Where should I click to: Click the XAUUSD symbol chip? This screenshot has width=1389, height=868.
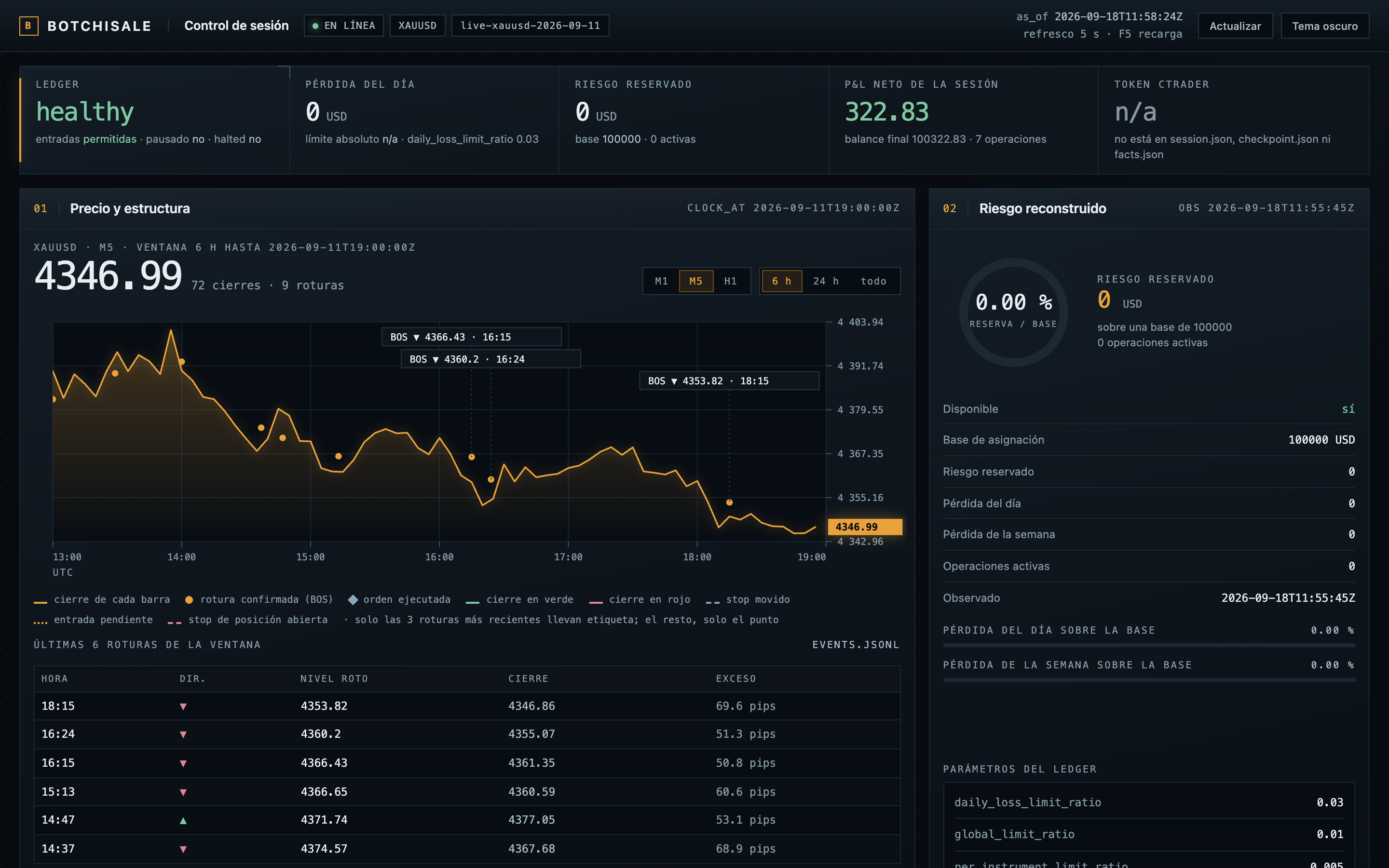click(x=417, y=26)
